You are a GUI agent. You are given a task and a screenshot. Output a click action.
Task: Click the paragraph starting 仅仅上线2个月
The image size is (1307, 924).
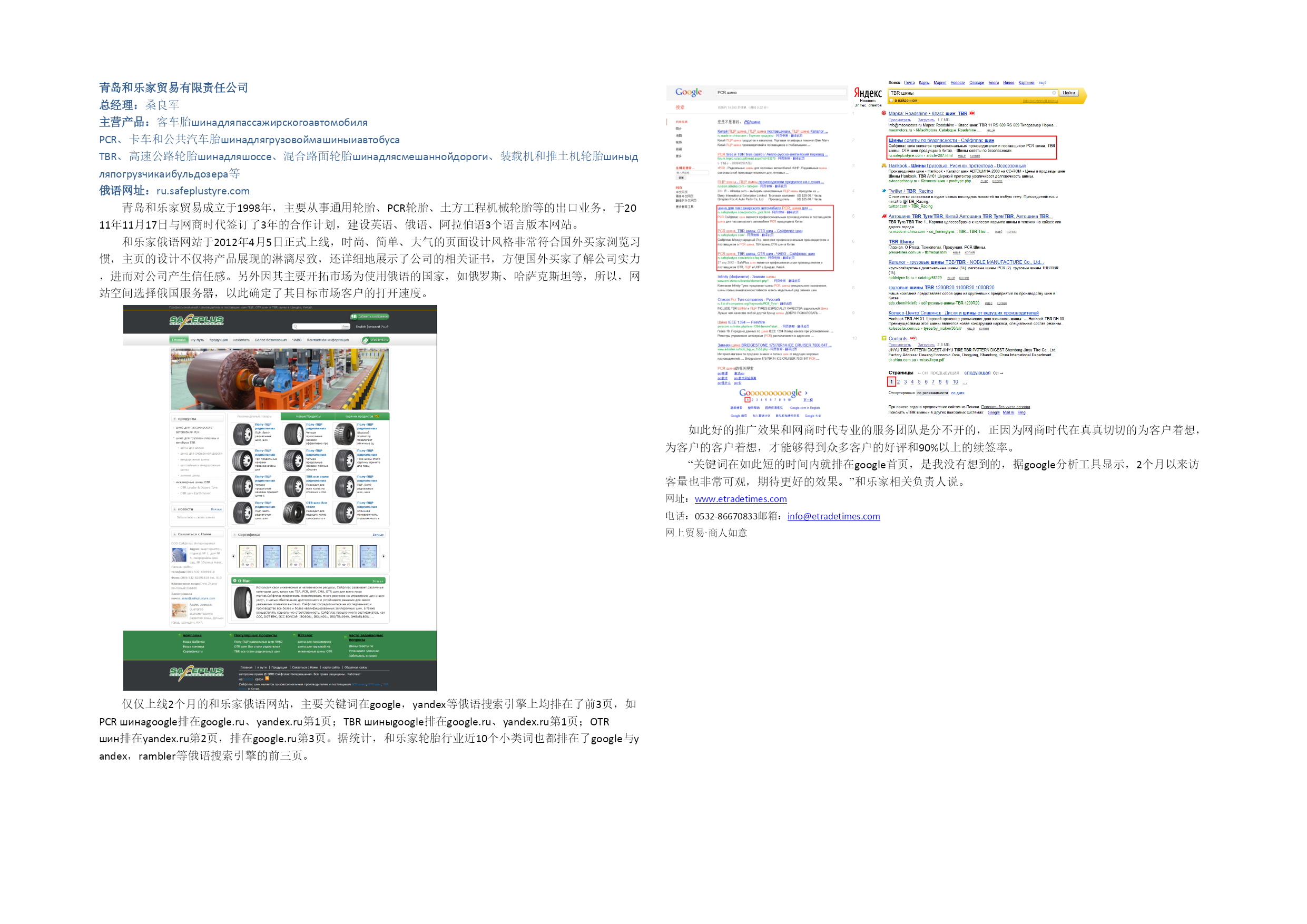point(369,730)
